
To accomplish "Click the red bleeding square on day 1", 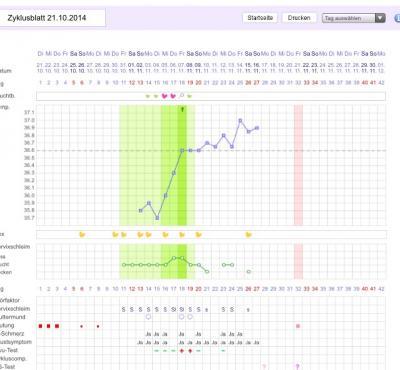I will click(41, 326).
